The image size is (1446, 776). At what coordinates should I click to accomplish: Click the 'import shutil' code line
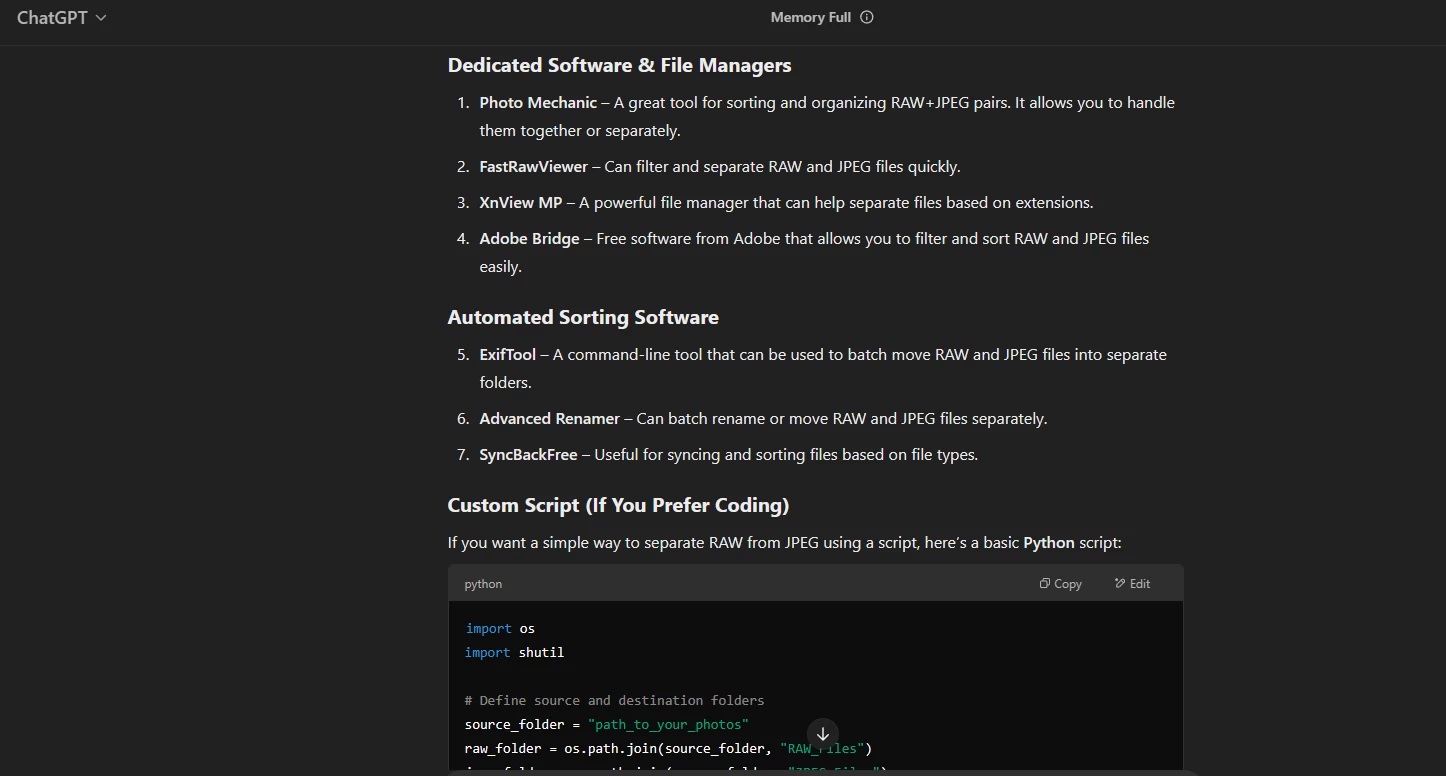tap(514, 653)
